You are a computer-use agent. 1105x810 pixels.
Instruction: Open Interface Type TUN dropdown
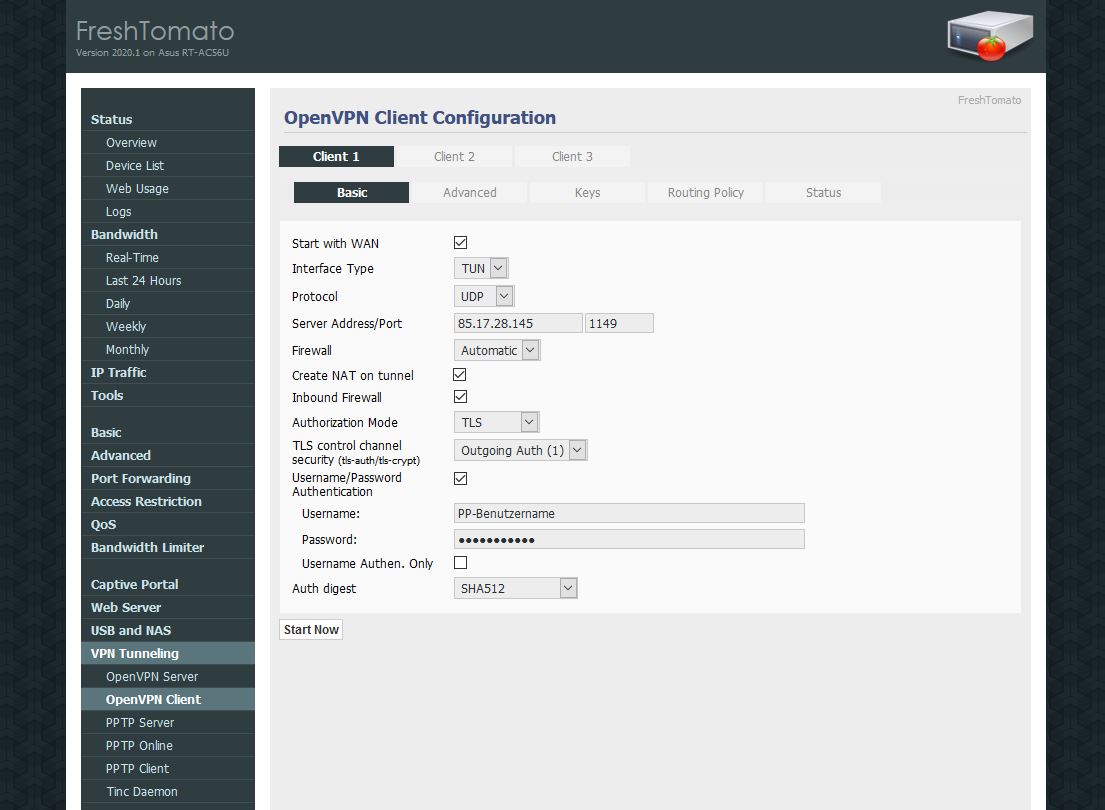click(x=481, y=268)
